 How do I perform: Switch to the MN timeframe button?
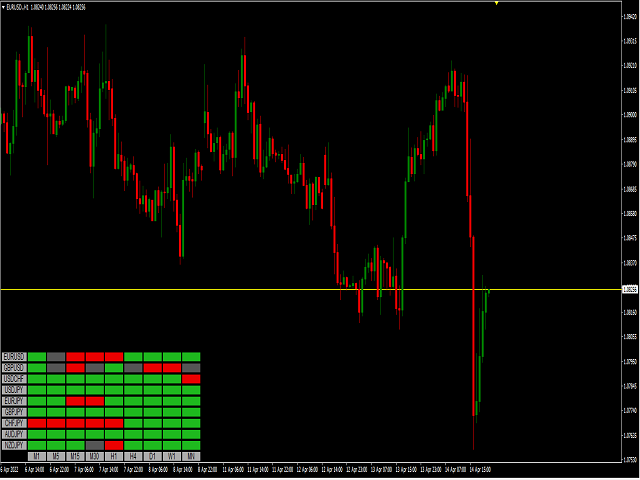pos(191,456)
